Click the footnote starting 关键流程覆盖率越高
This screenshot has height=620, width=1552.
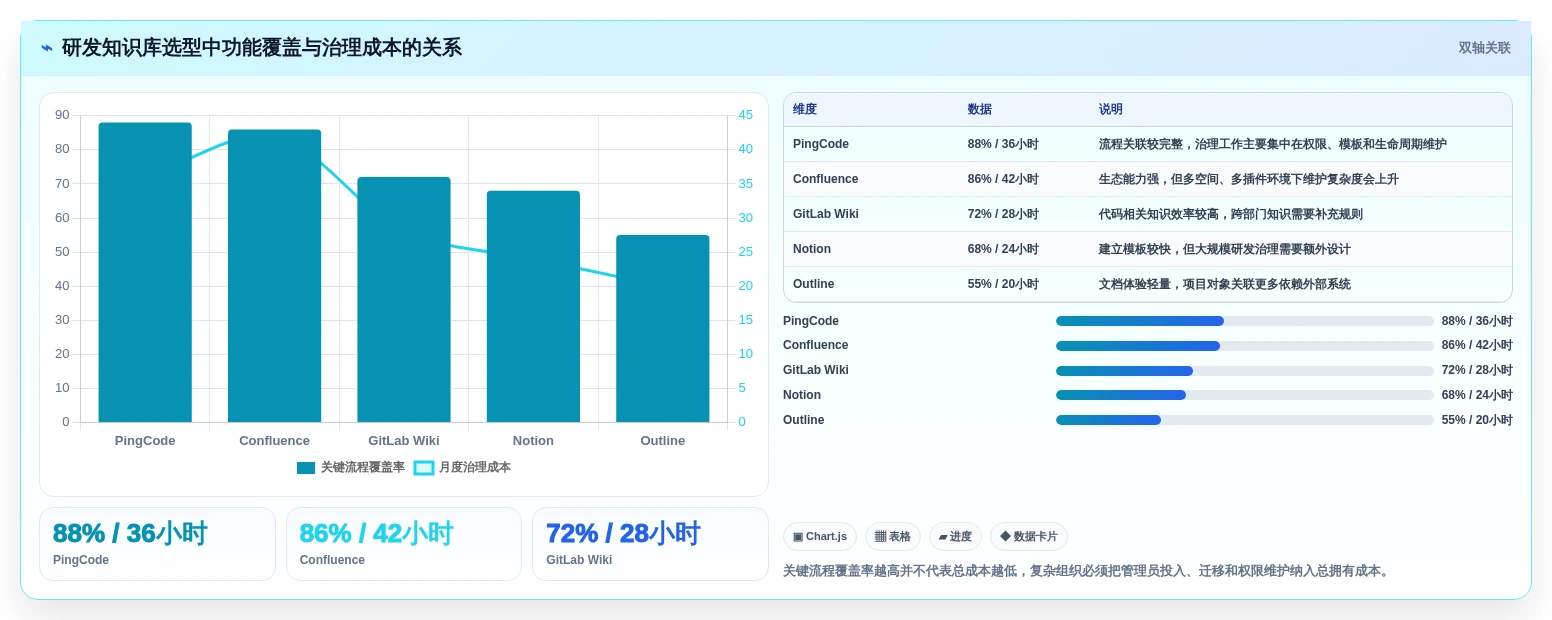(1087, 571)
